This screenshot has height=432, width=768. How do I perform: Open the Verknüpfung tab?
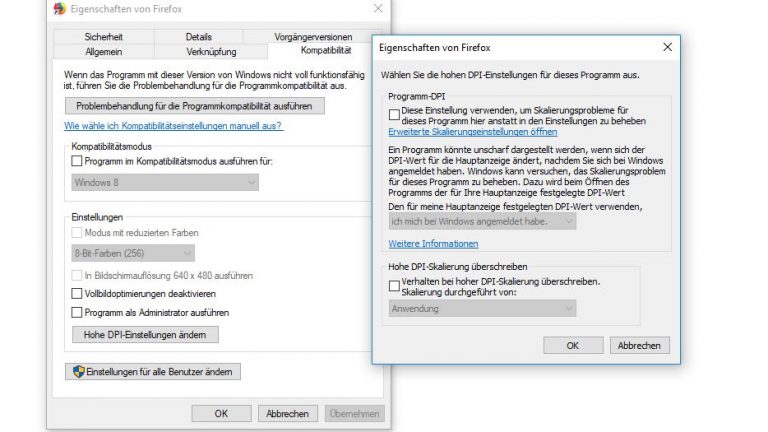211,50
